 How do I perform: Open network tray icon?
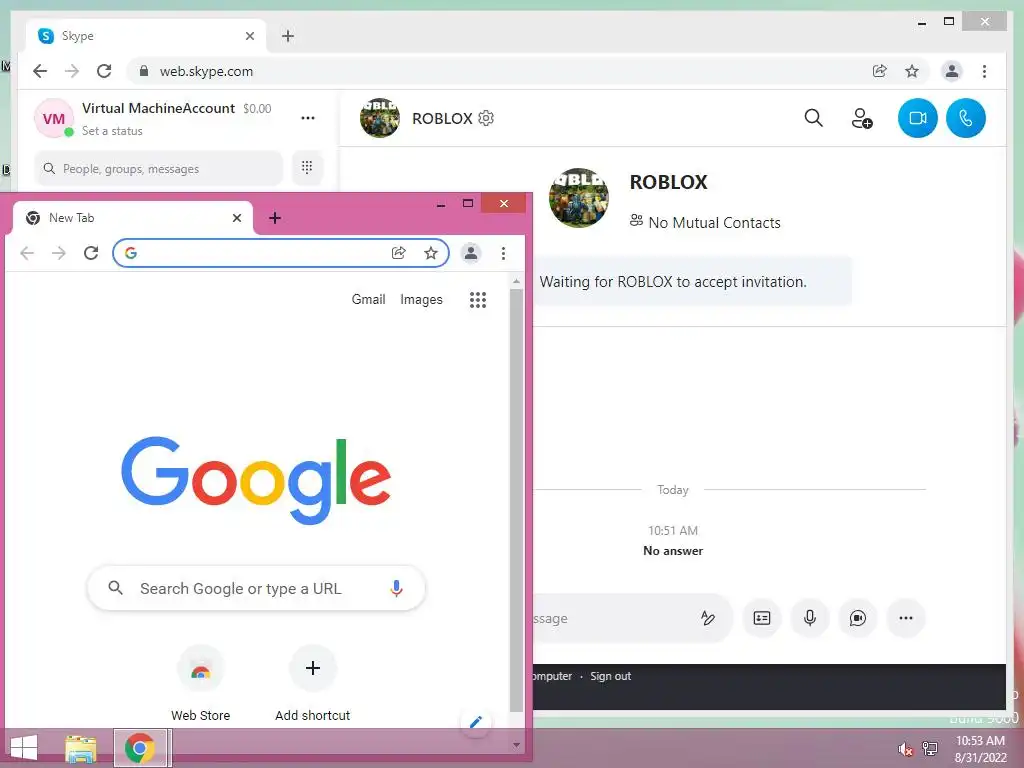[930, 749]
